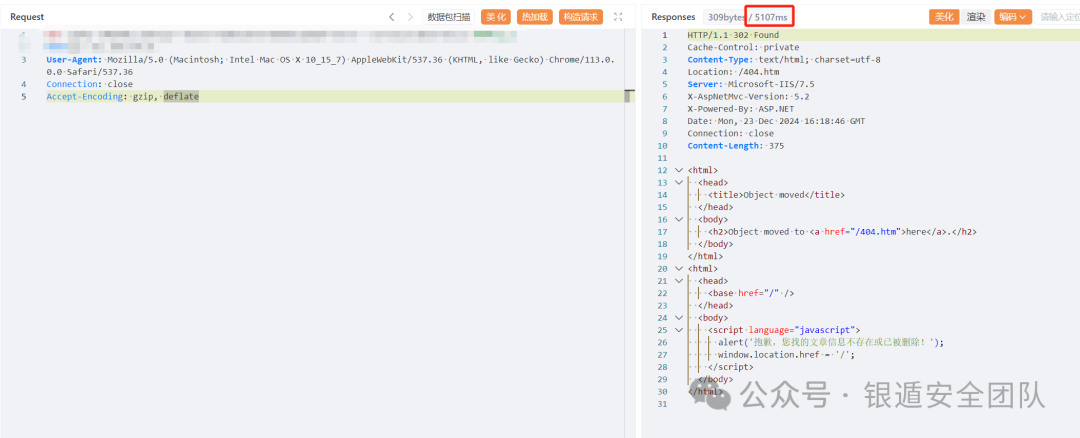Click the alert( statement on line 26
The width and height of the screenshot is (1080, 438).
tap(831, 342)
